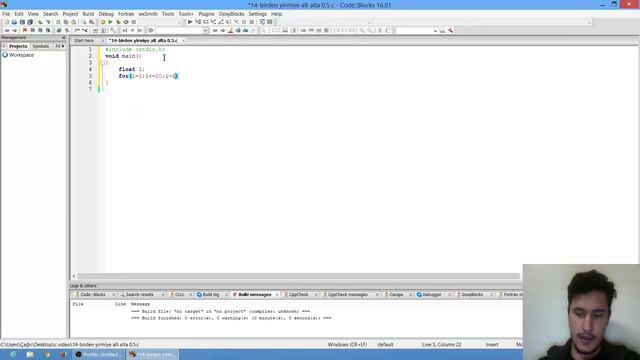Image resolution: width=640 pixels, height=360 pixels.
Task: Switch to the Symbols management tab
Action: click(x=41, y=46)
